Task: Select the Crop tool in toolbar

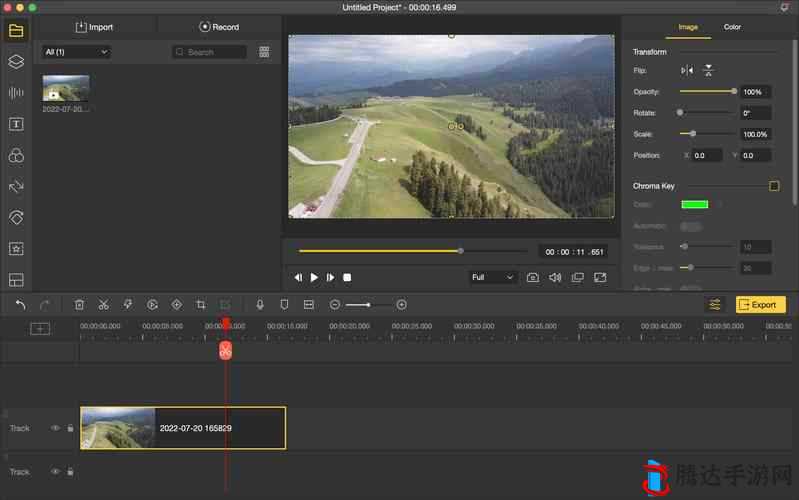Action: pos(201,305)
